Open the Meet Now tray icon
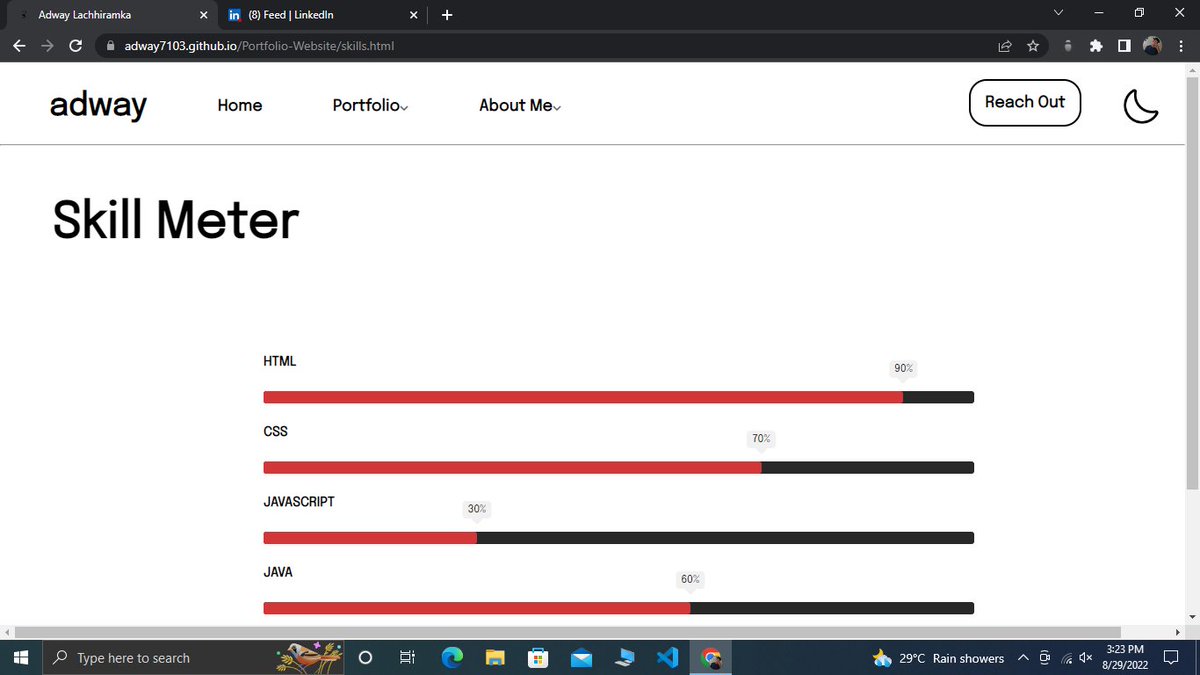 click(x=1045, y=658)
